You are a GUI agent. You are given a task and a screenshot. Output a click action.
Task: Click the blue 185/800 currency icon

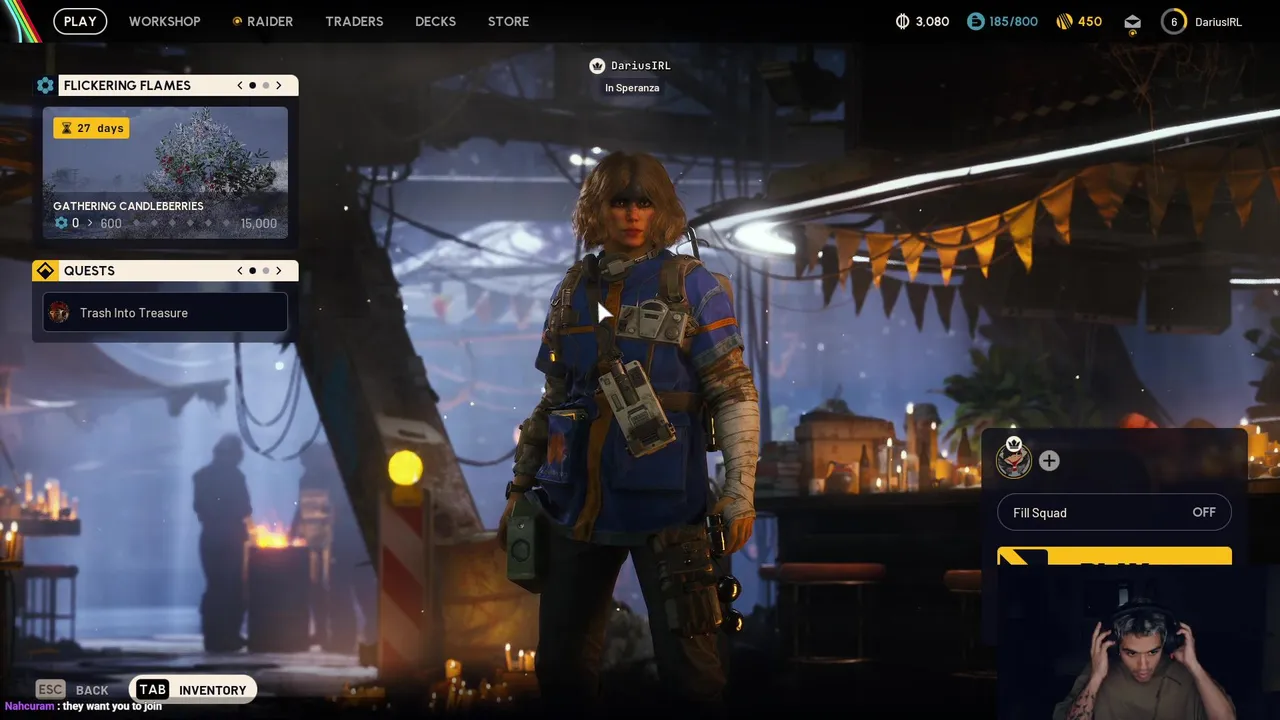(x=976, y=21)
